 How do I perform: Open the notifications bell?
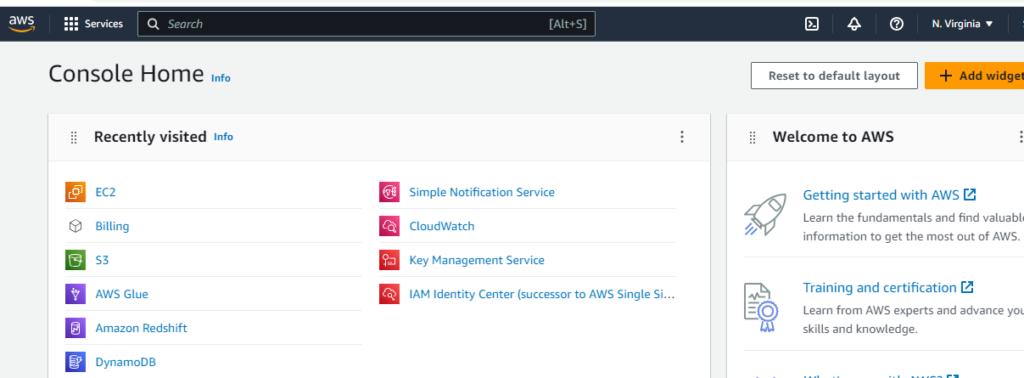click(x=854, y=24)
